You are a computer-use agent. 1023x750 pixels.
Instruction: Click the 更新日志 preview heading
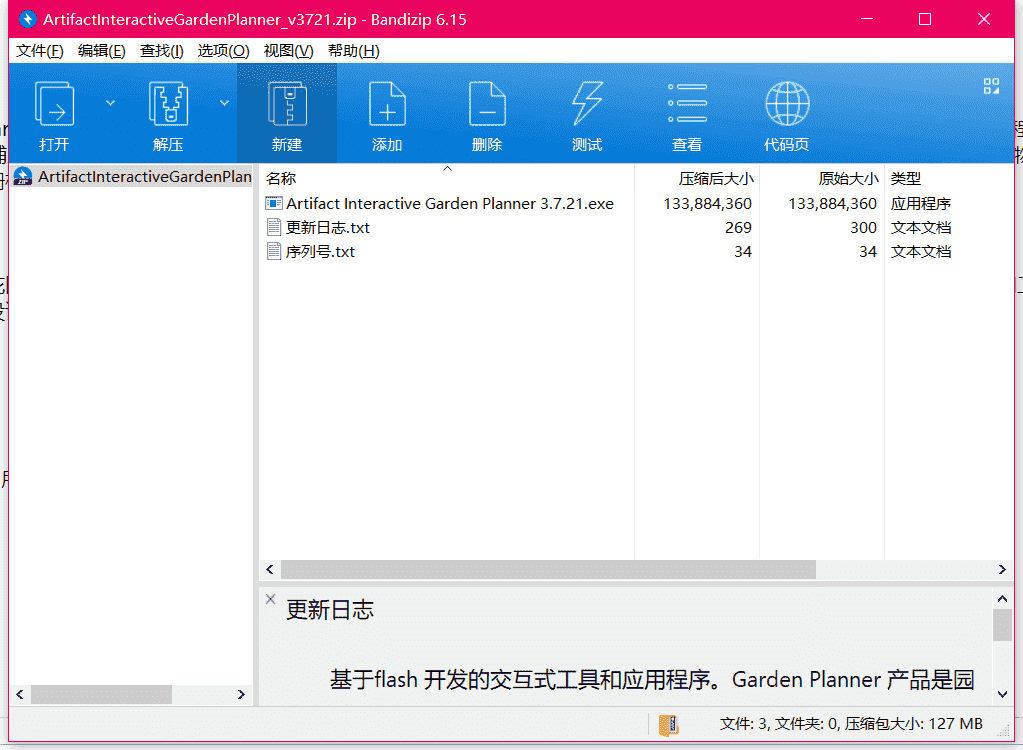pyautogui.click(x=329, y=610)
